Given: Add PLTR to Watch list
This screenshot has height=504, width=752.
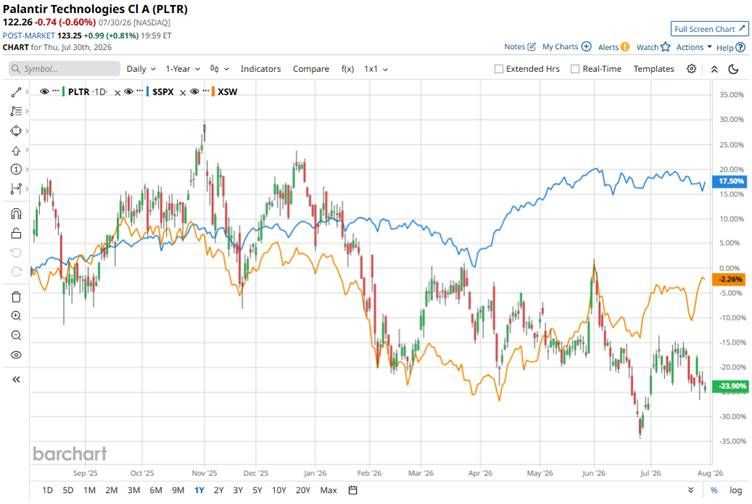Looking at the screenshot, I should tap(653, 47).
